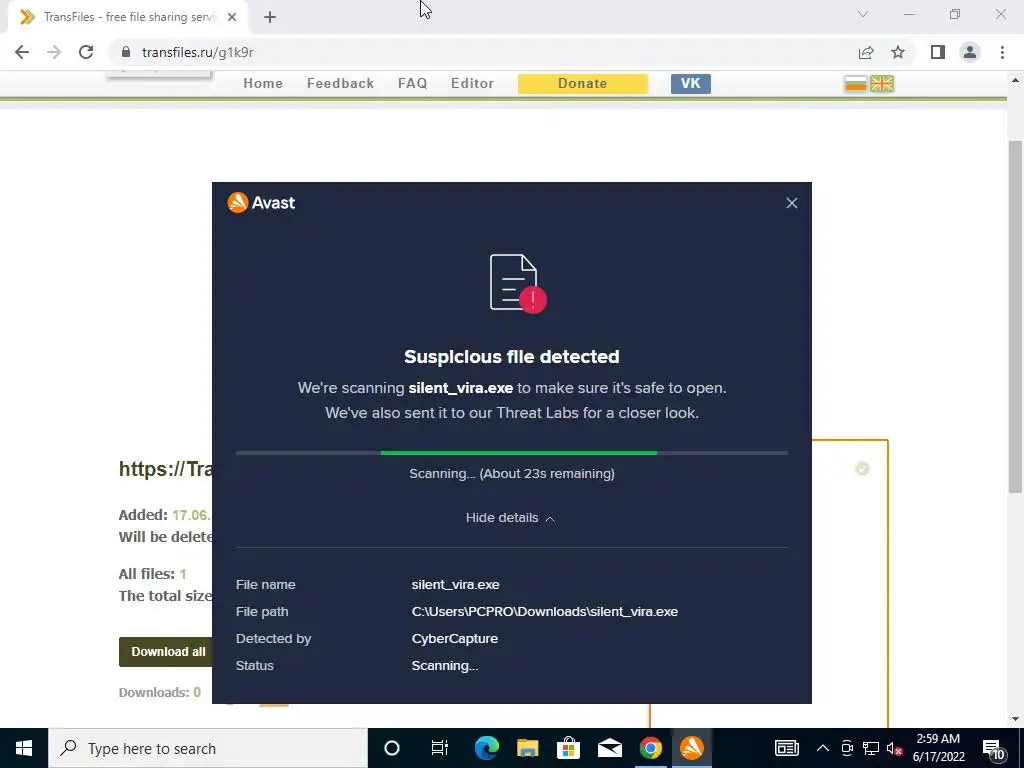Click the Download all button
Screen dimensions: 1024x768
point(167,652)
